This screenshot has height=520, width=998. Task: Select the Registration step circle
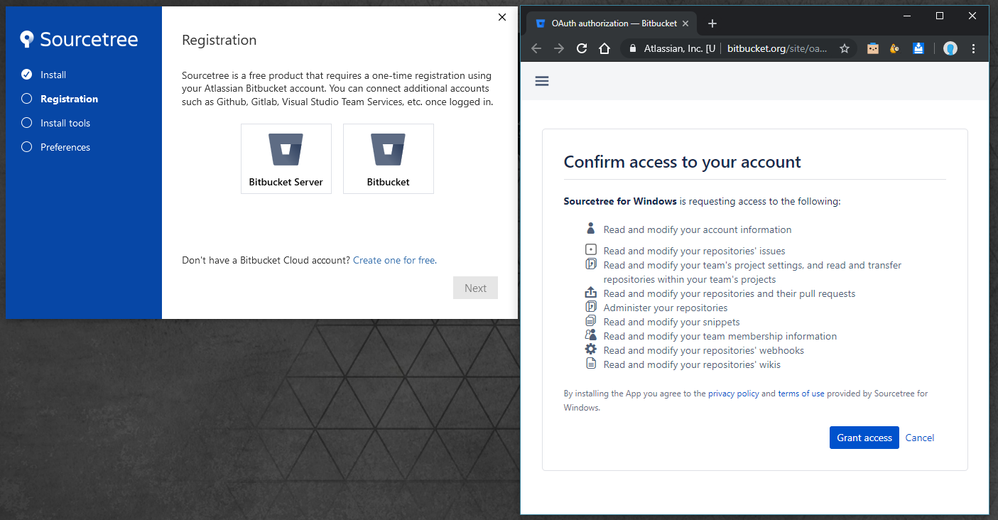click(27, 99)
